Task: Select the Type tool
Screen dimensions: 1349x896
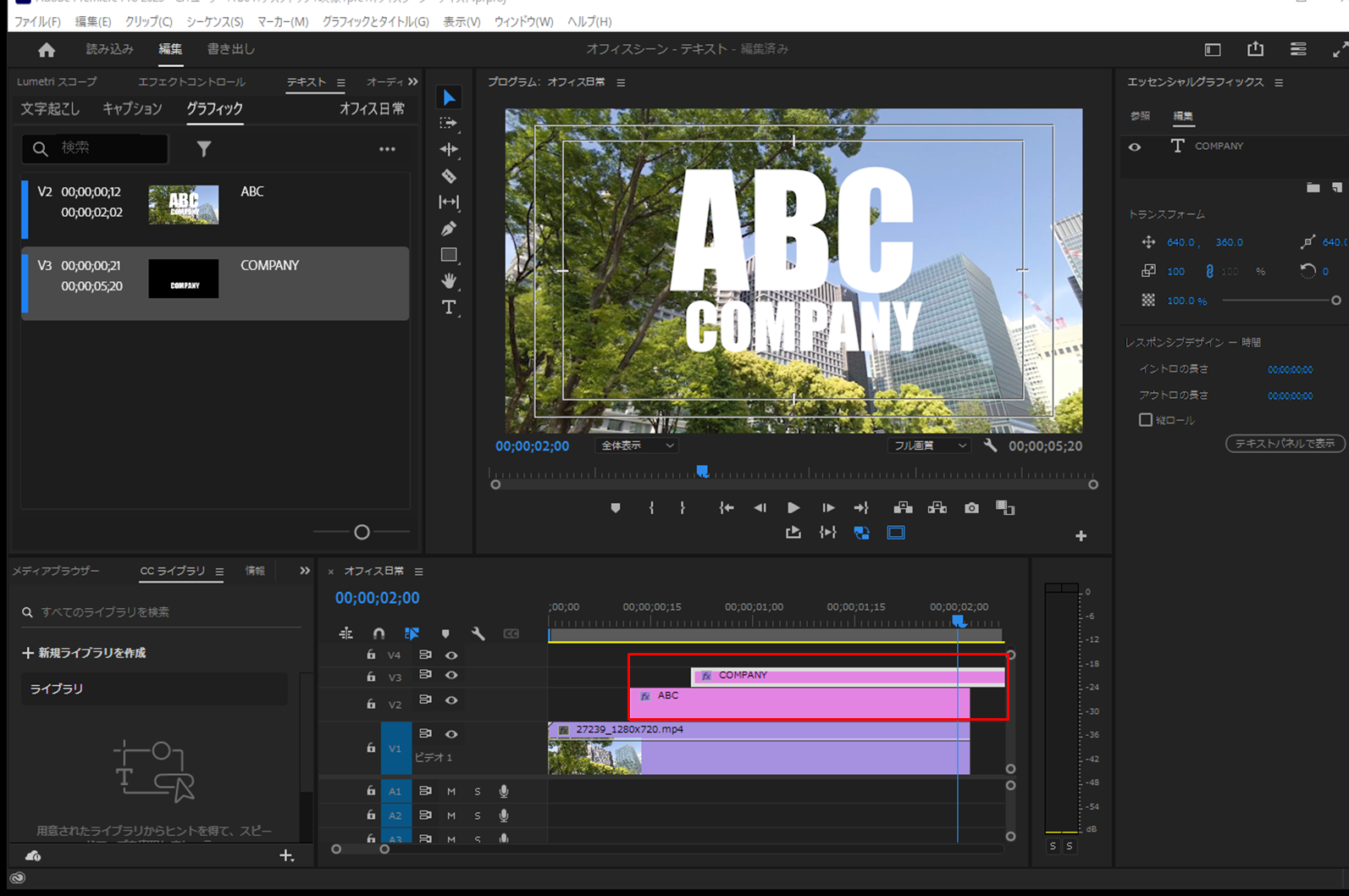Action: point(449,307)
